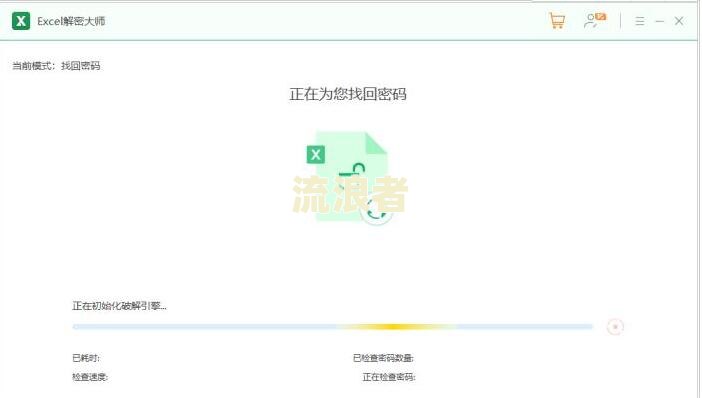Stop recovery with the circular stop button
The width and height of the screenshot is (702, 398).
[615, 327]
